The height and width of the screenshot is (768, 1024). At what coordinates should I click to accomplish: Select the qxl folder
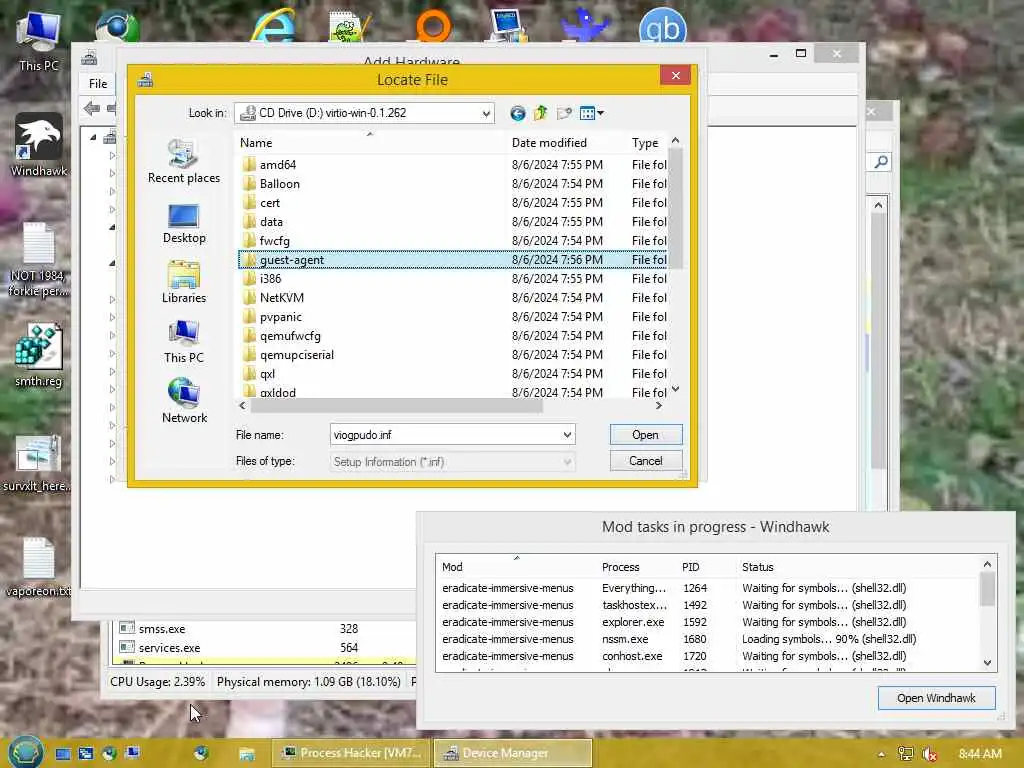click(x=453, y=374)
